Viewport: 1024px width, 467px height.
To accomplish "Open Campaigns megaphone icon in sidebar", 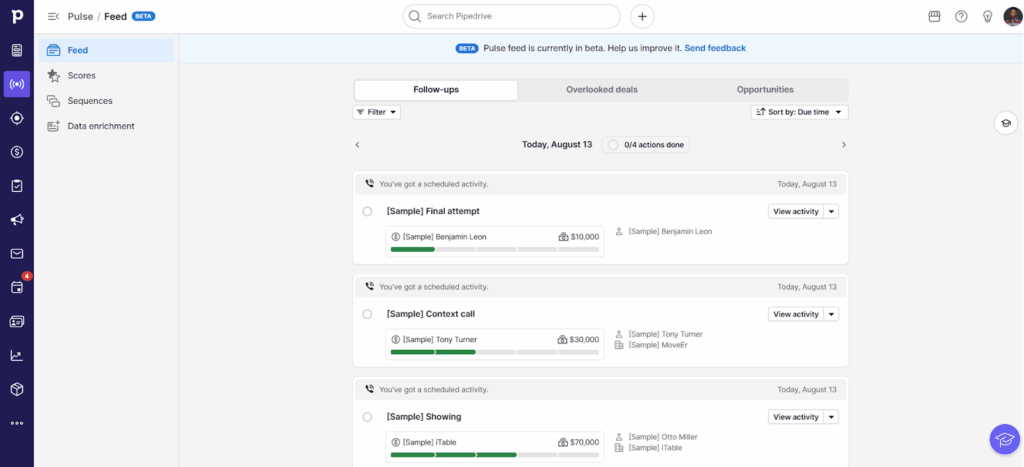I will 17,220.
